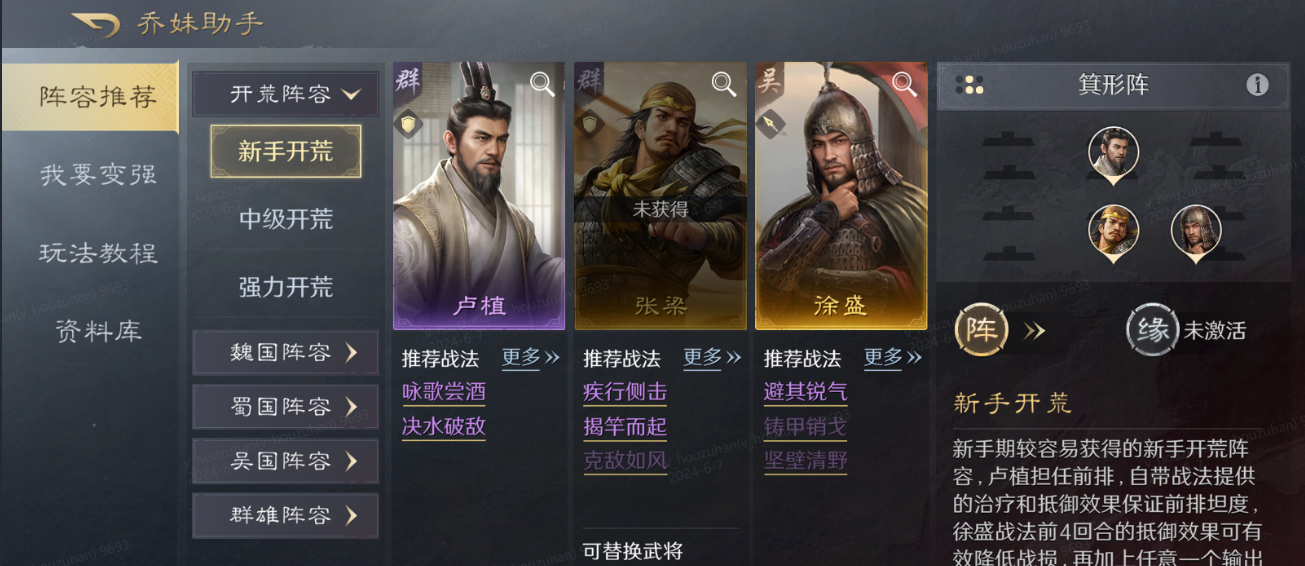
Task: Open the 玩法教程 tab
Action: click(x=98, y=253)
